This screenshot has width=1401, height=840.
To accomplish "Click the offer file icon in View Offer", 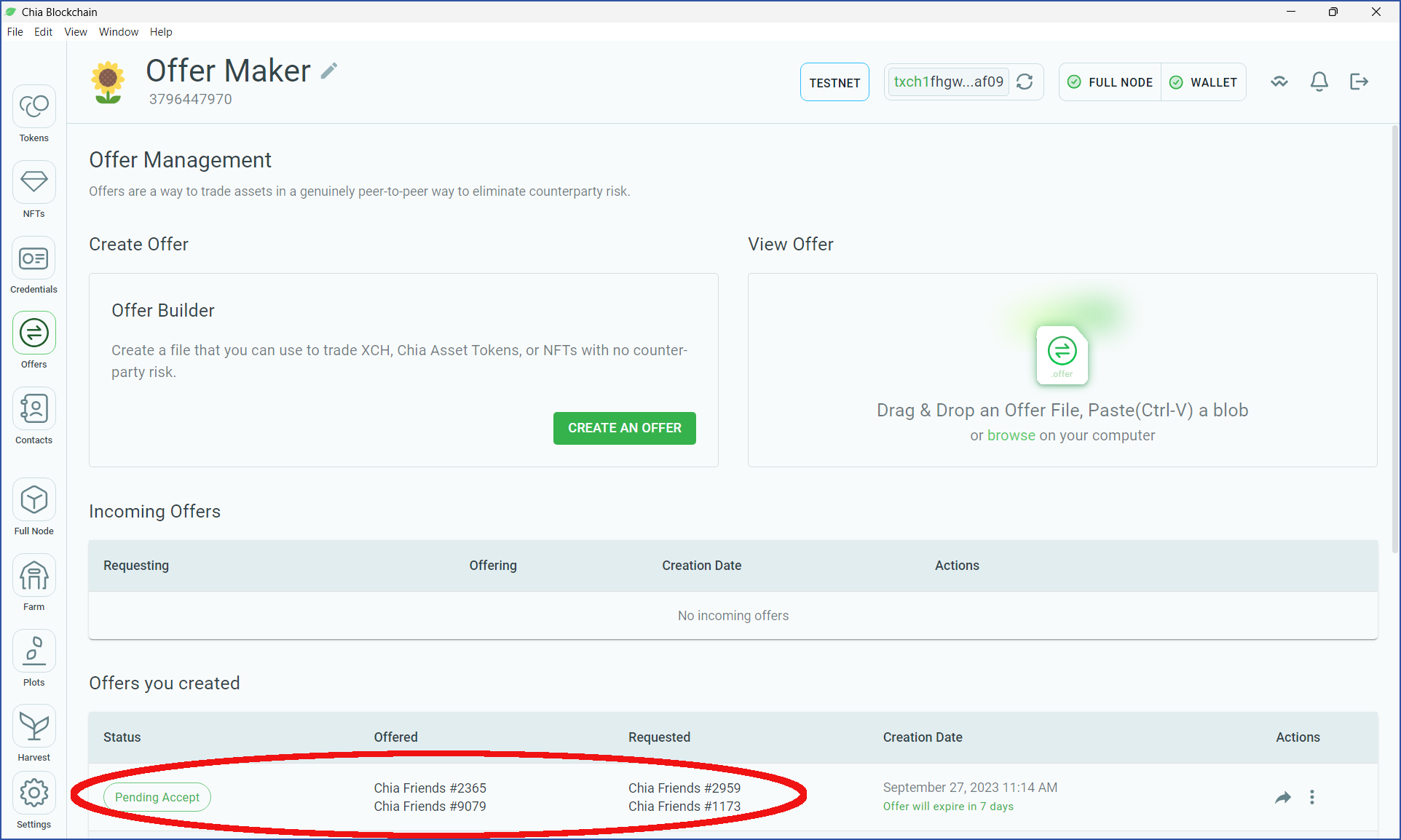I will click(x=1062, y=355).
